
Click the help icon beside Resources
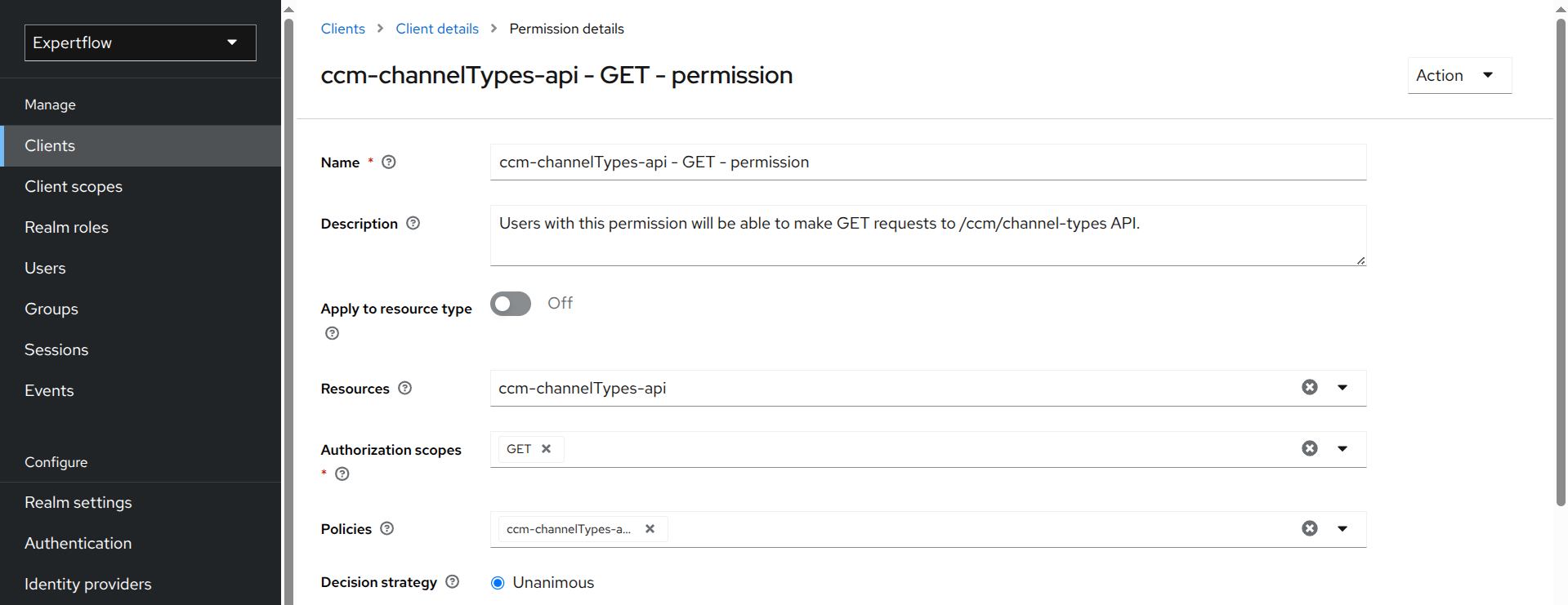click(405, 388)
